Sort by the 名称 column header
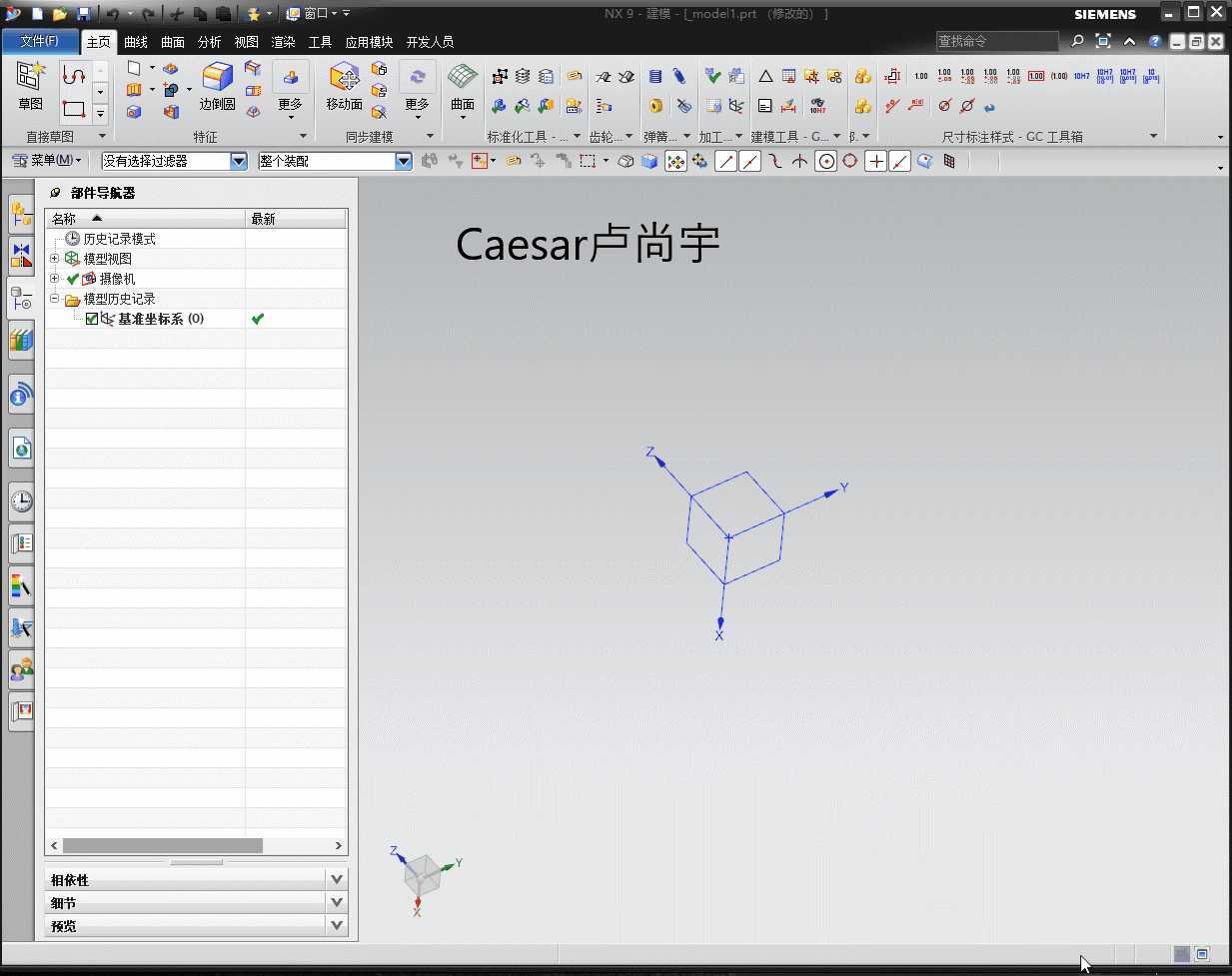 145,219
